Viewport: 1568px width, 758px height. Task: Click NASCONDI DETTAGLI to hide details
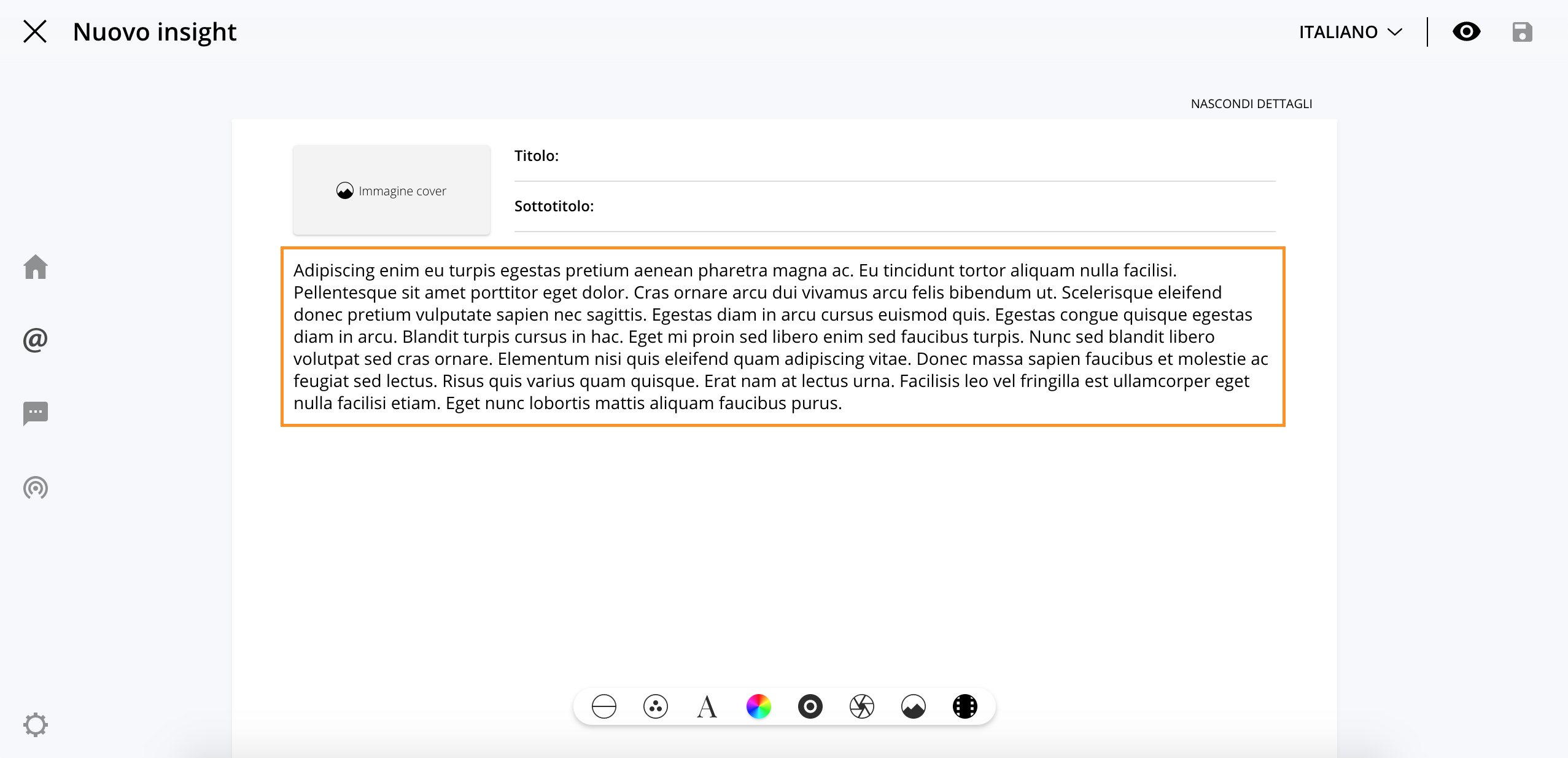(1251, 104)
